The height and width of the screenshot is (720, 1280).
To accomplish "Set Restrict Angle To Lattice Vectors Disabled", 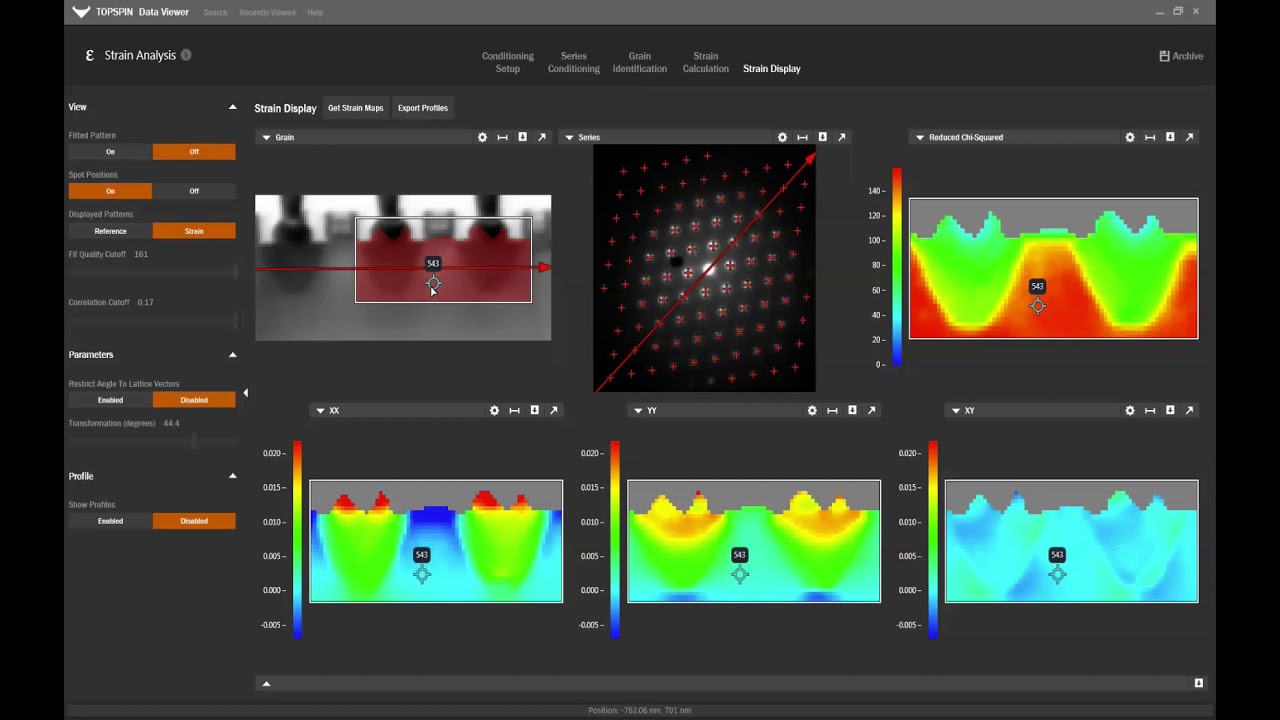I will [x=194, y=400].
